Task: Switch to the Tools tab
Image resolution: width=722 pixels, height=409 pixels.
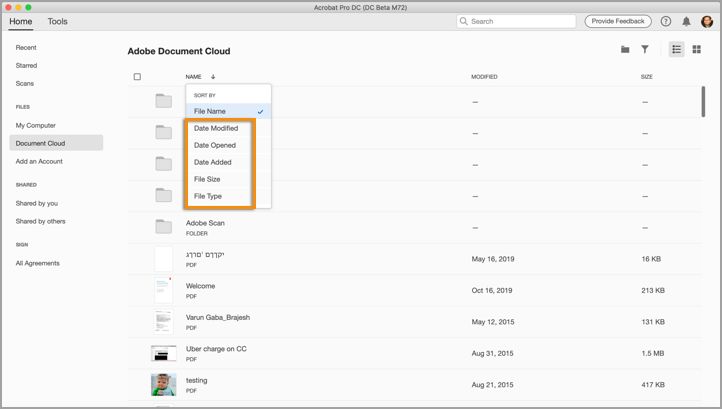Action: (58, 21)
